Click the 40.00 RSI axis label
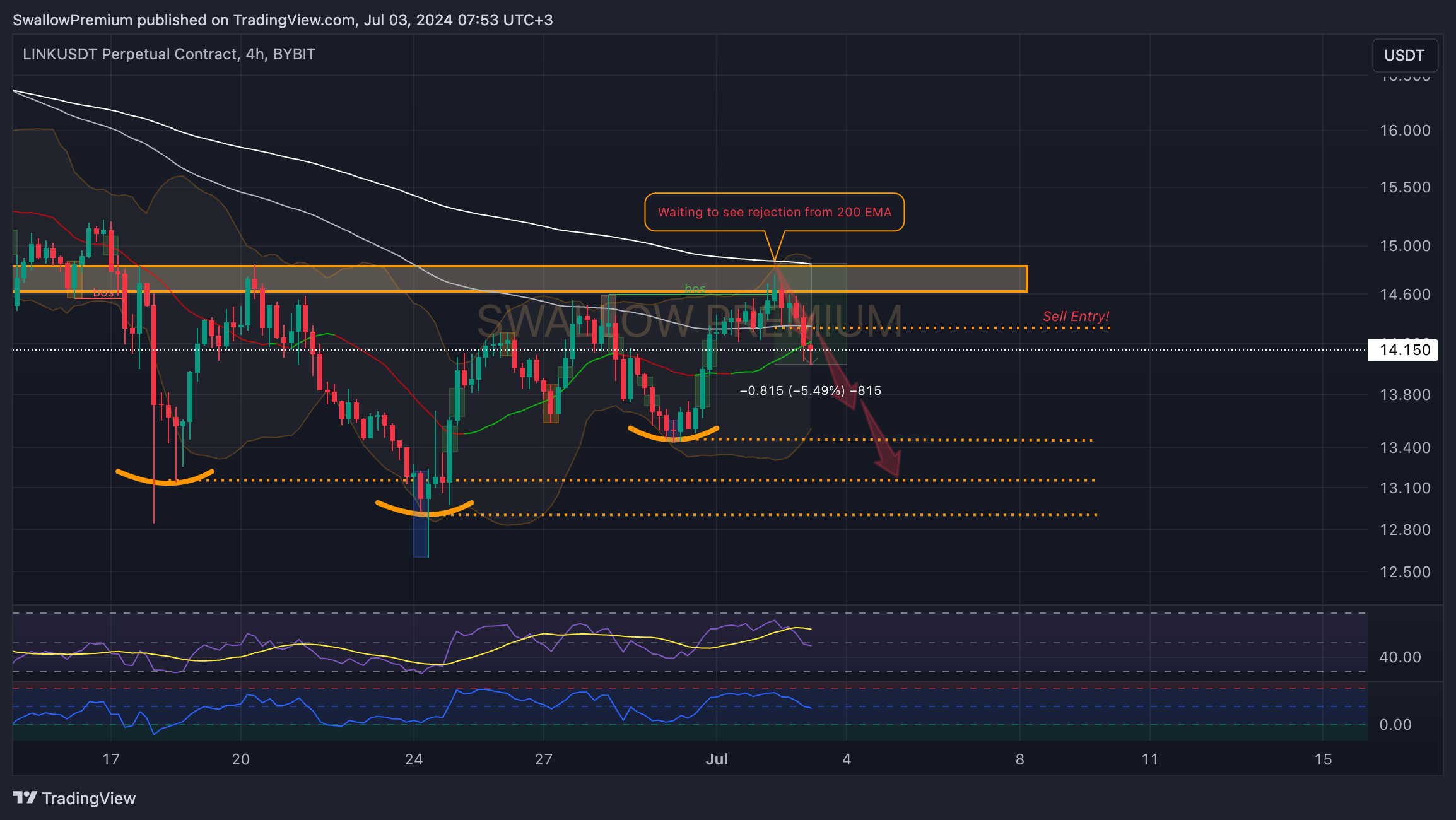This screenshot has height=820, width=1456. point(1400,657)
